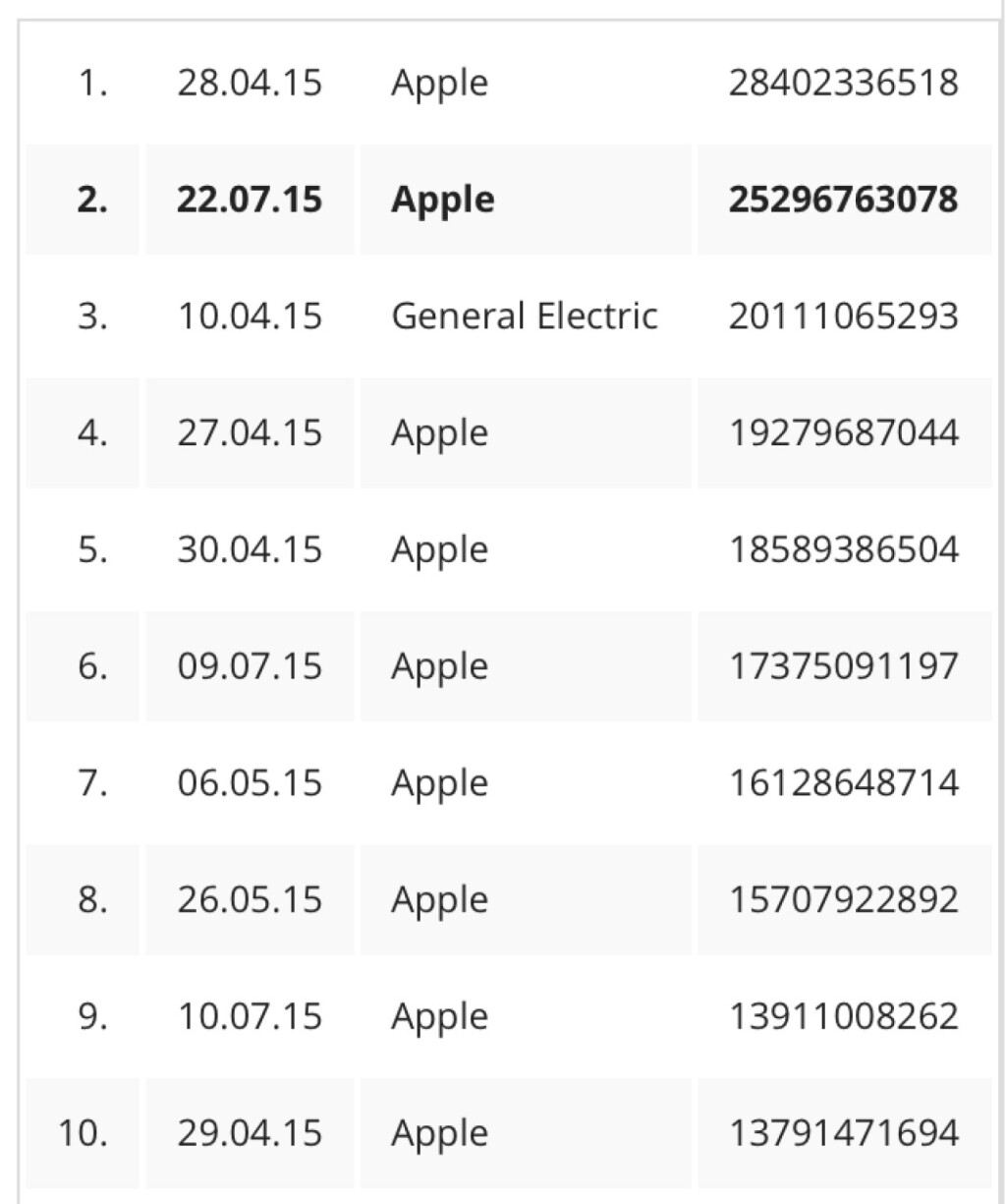The image size is (1006, 1204).
Task: Select the rank number 10 cell
Action: [x=83, y=1133]
